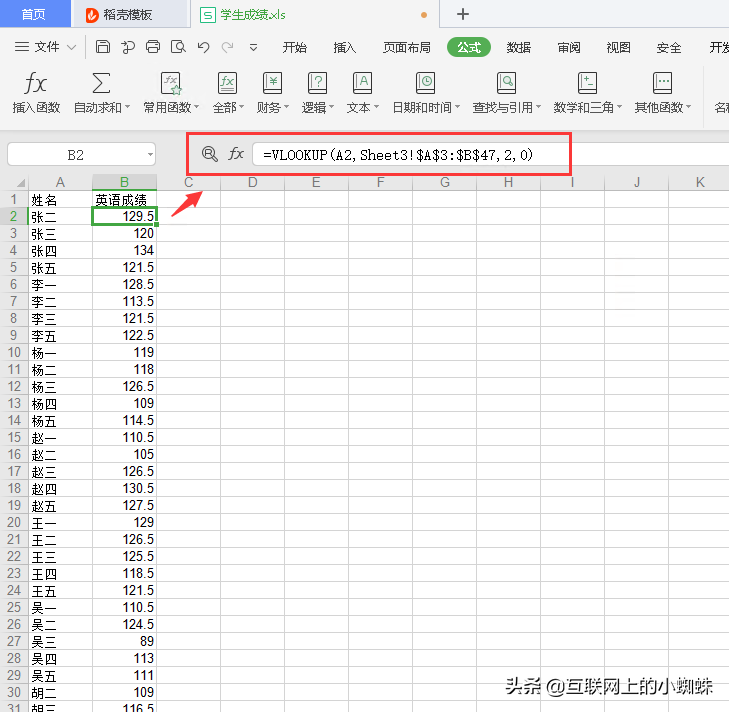
Task: Select the cell containing 李五
Action: point(60,335)
